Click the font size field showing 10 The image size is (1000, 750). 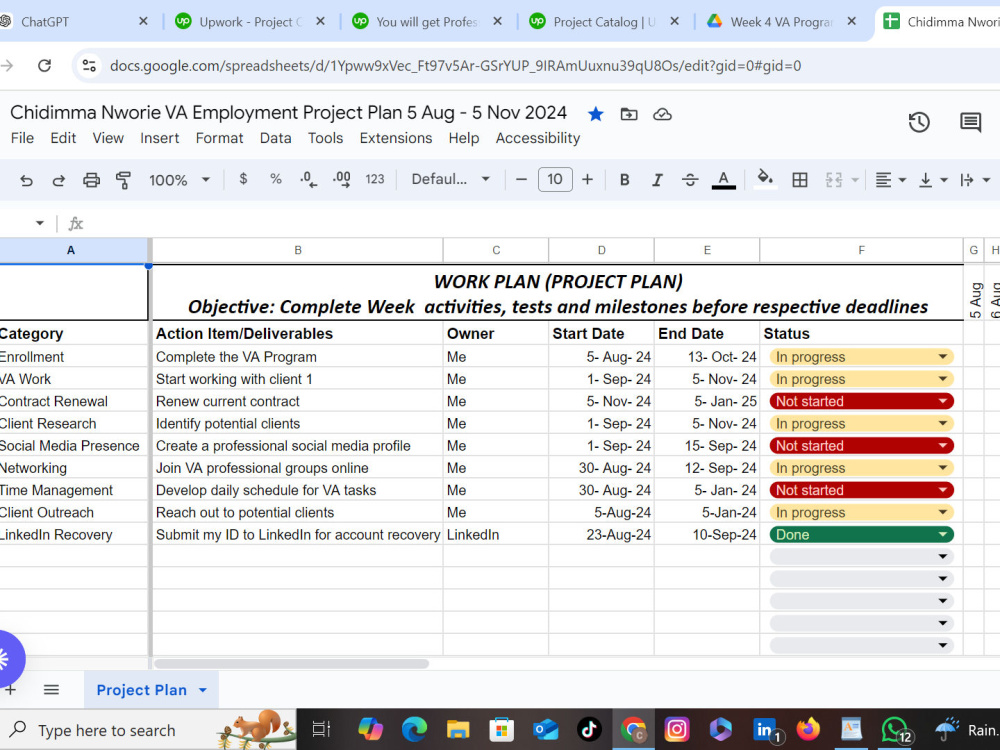pos(555,179)
